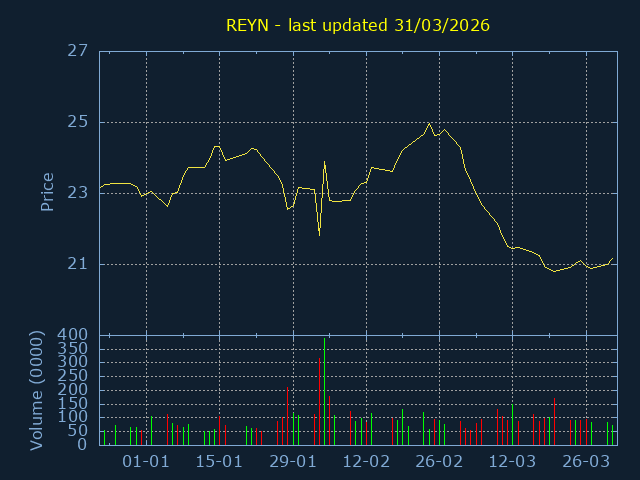Select the 01-01 date tick label
Viewport: 640px width, 480px height.
[146, 462]
